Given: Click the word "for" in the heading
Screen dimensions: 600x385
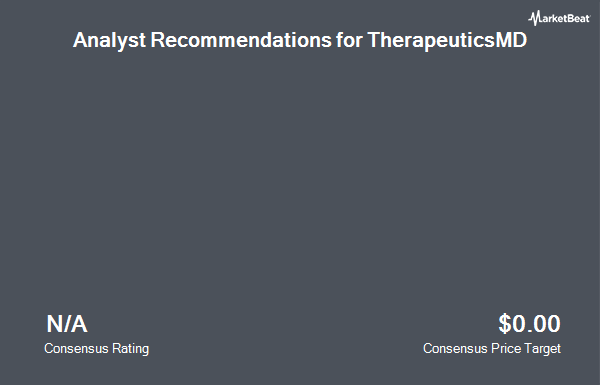Looking at the screenshot, I should click(349, 39).
